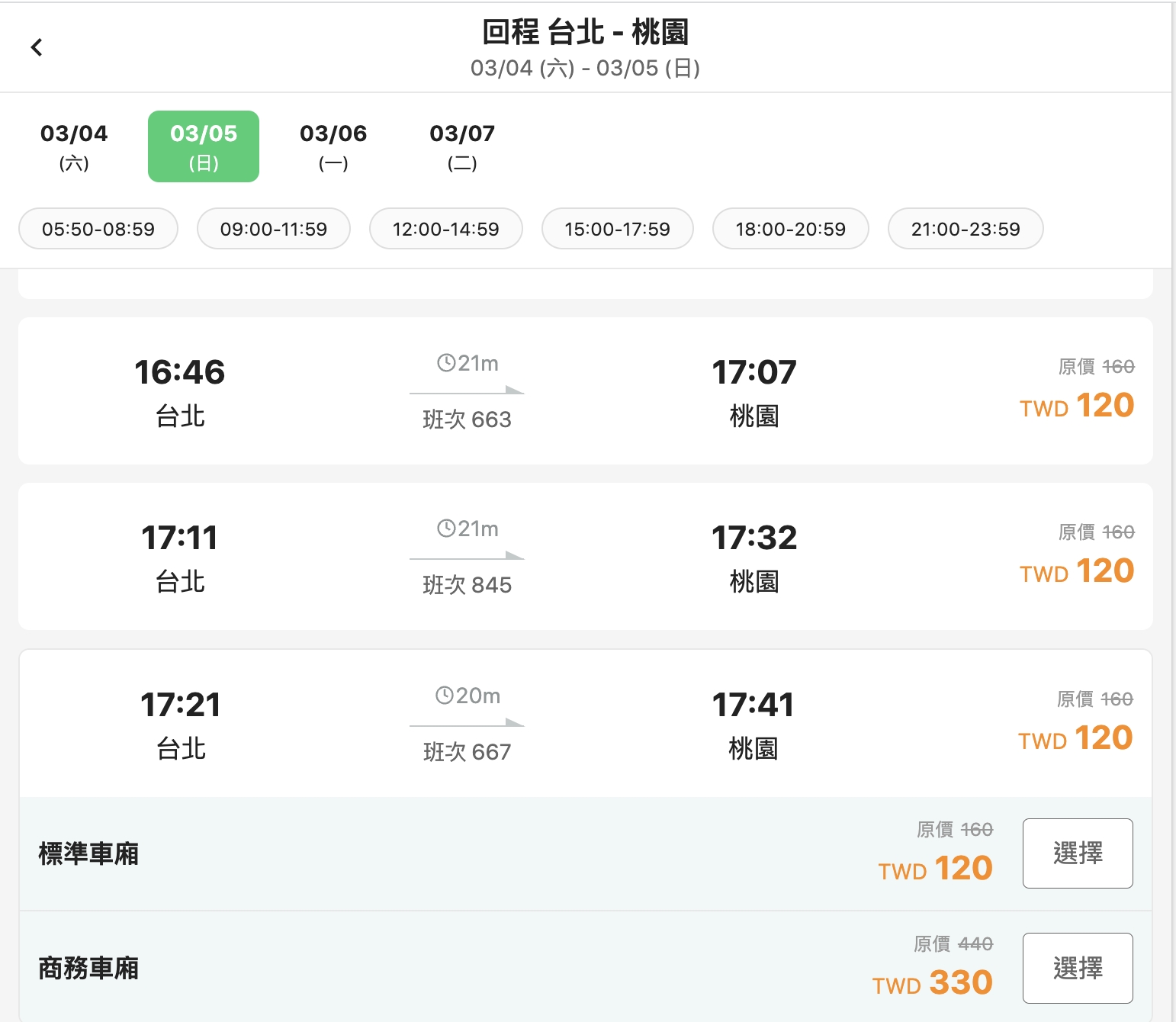Click the 03/04 (六) - 03/05 (日) date range subtitle
The width and height of the screenshot is (1176, 1022).
[x=586, y=68]
